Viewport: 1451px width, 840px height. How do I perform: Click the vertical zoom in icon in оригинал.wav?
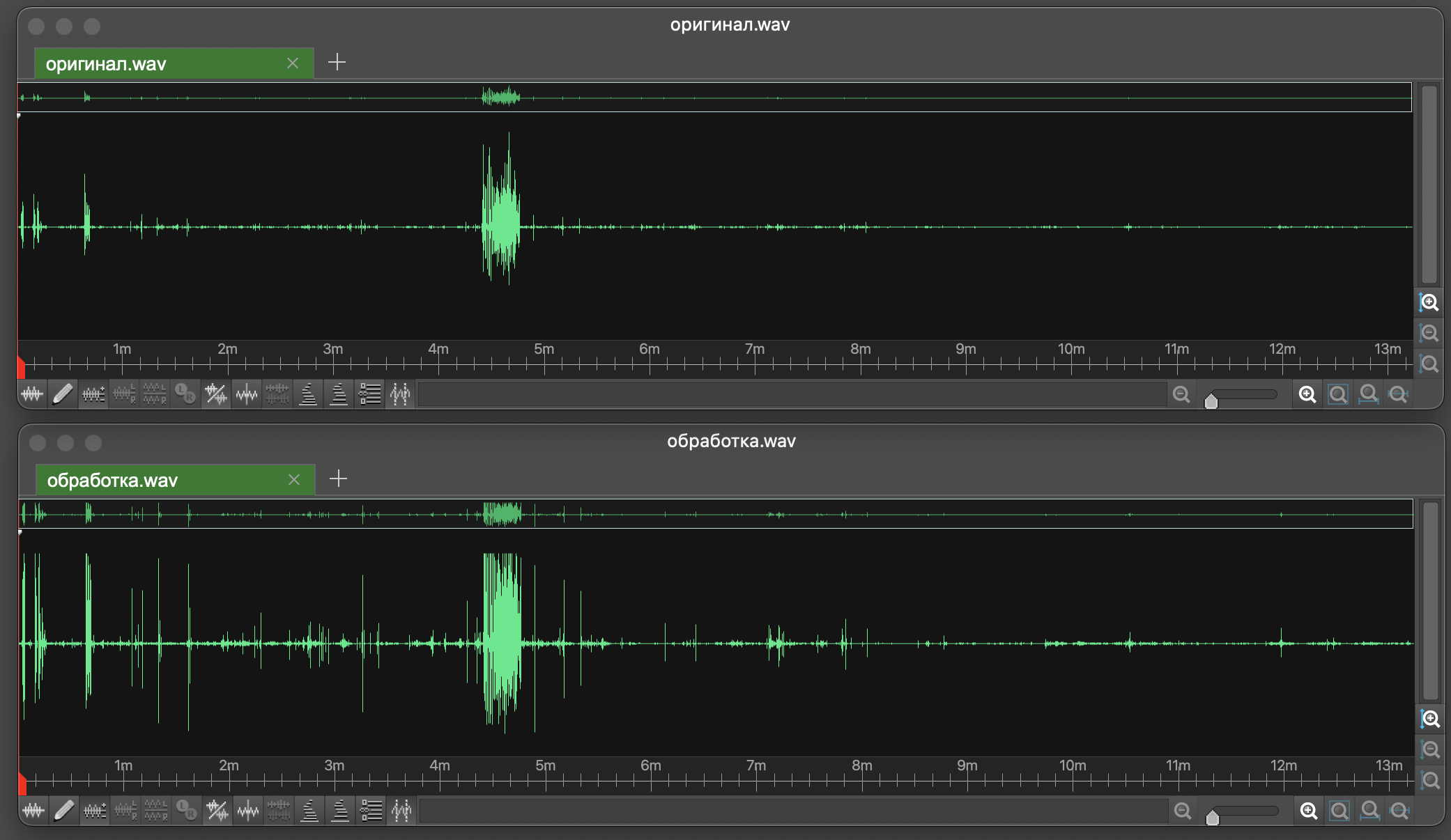pos(1429,303)
